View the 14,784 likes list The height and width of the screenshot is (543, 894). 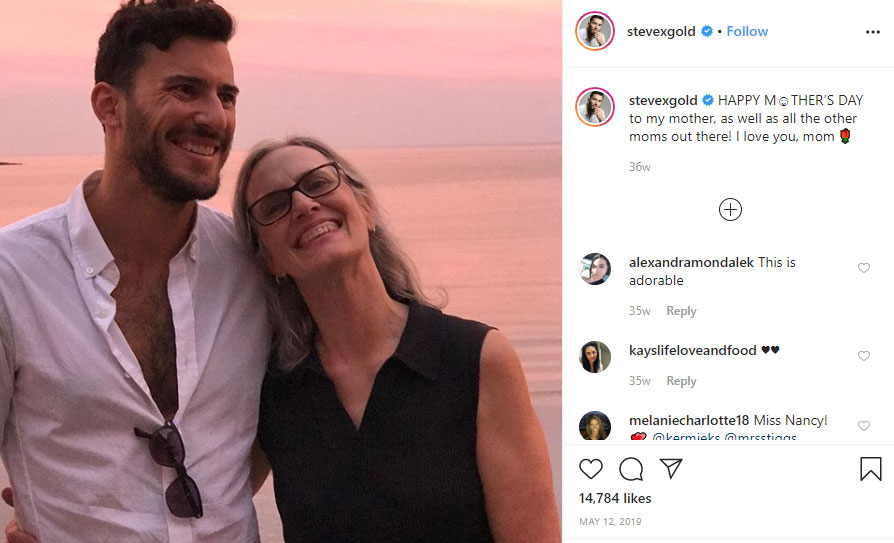coord(615,498)
